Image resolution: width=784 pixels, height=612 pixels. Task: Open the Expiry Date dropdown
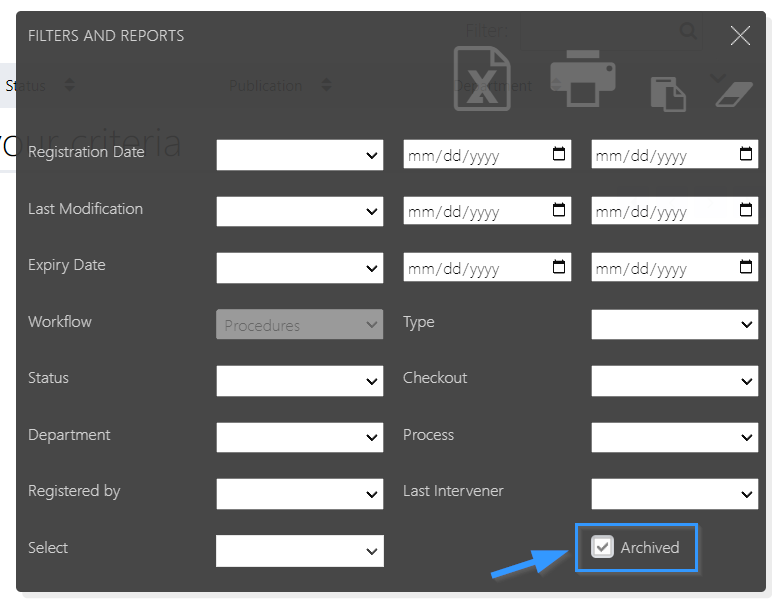300,268
